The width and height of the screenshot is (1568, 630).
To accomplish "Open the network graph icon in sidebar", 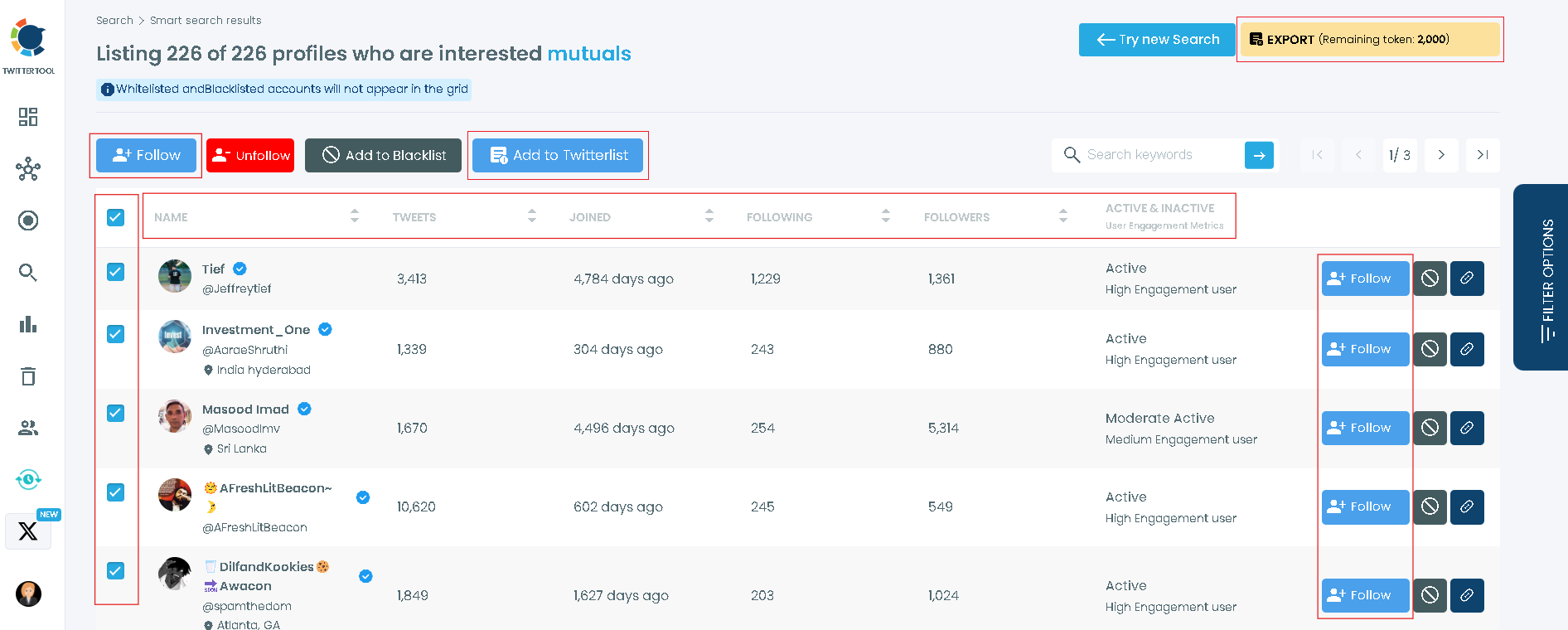I will (28, 169).
